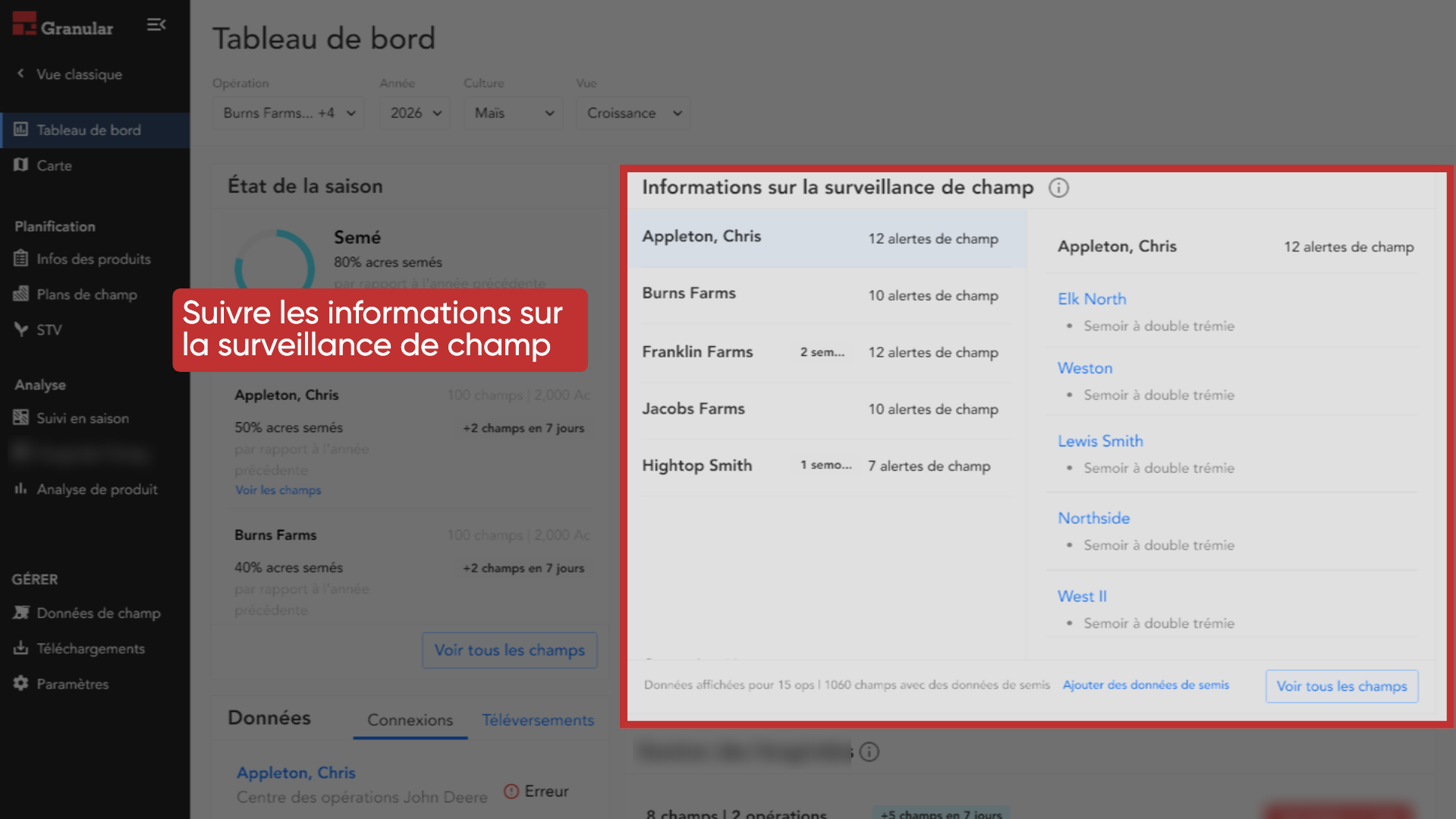Switch to the Téléversements tab
1456x819 pixels.
538,720
